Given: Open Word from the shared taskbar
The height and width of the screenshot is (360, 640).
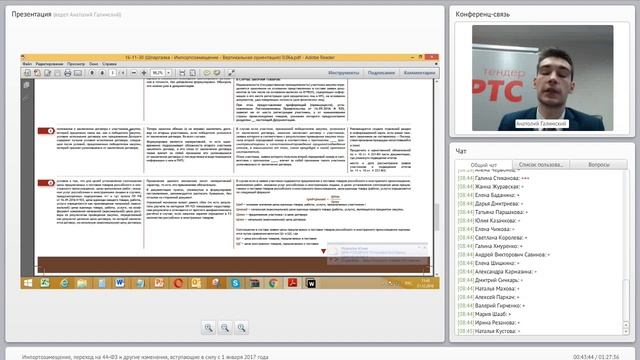Looking at the screenshot, I should click(120, 283).
